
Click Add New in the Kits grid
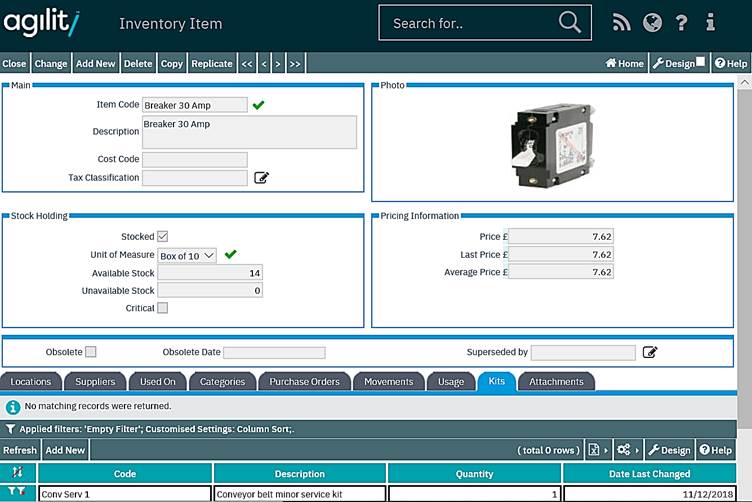[65, 450]
